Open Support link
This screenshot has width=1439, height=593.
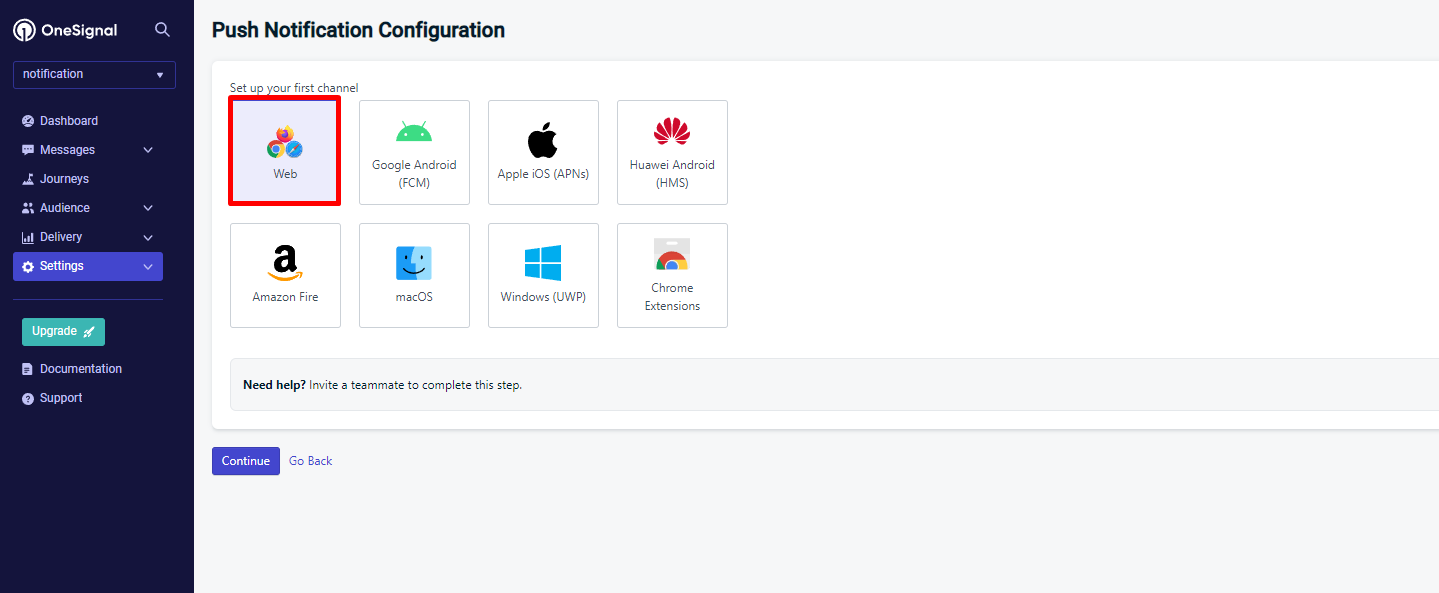61,398
